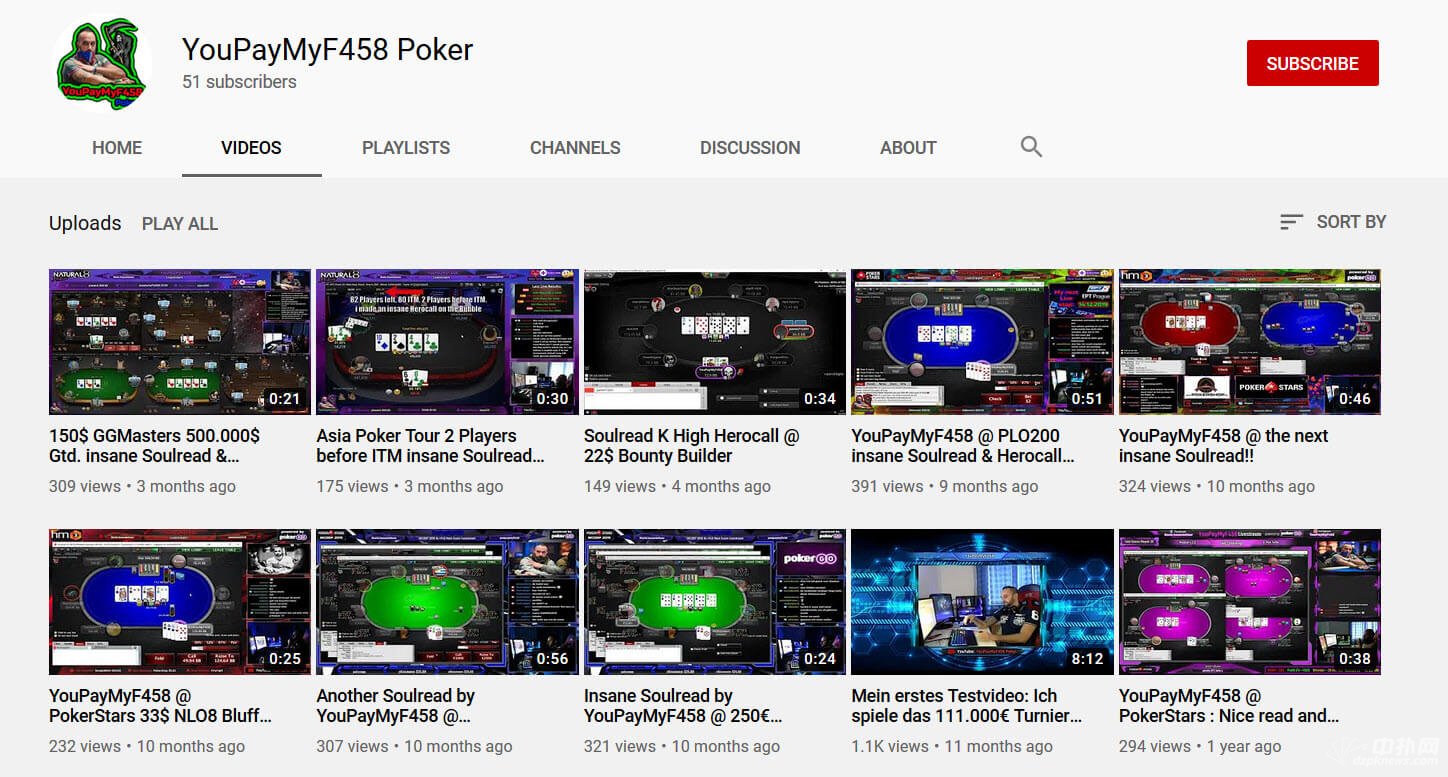Viewport: 1448px width, 777px height.
Task: Open the 'next insane Soulread!!' video title
Action: pos(1224,446)
